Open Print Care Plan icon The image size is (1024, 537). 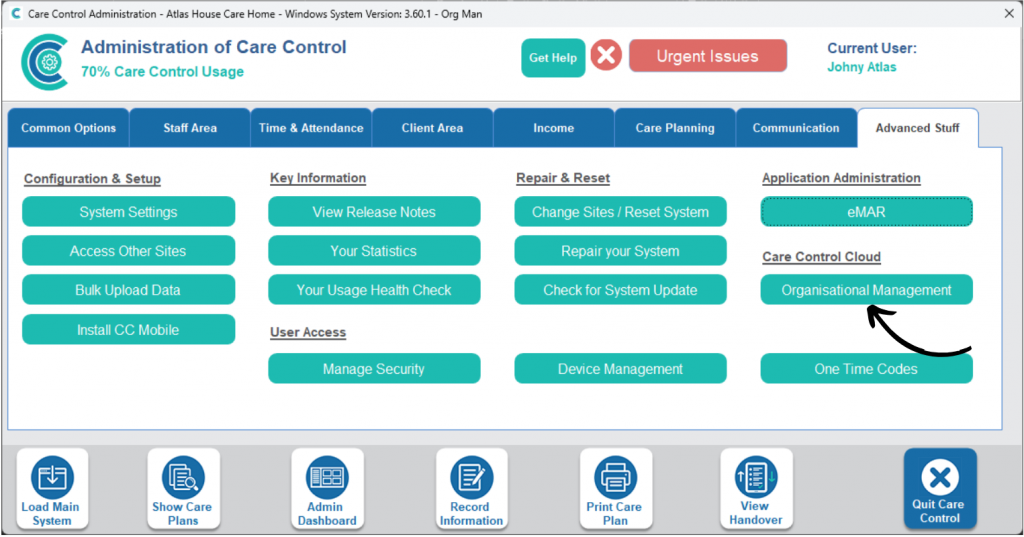click(x=615, y=489)
